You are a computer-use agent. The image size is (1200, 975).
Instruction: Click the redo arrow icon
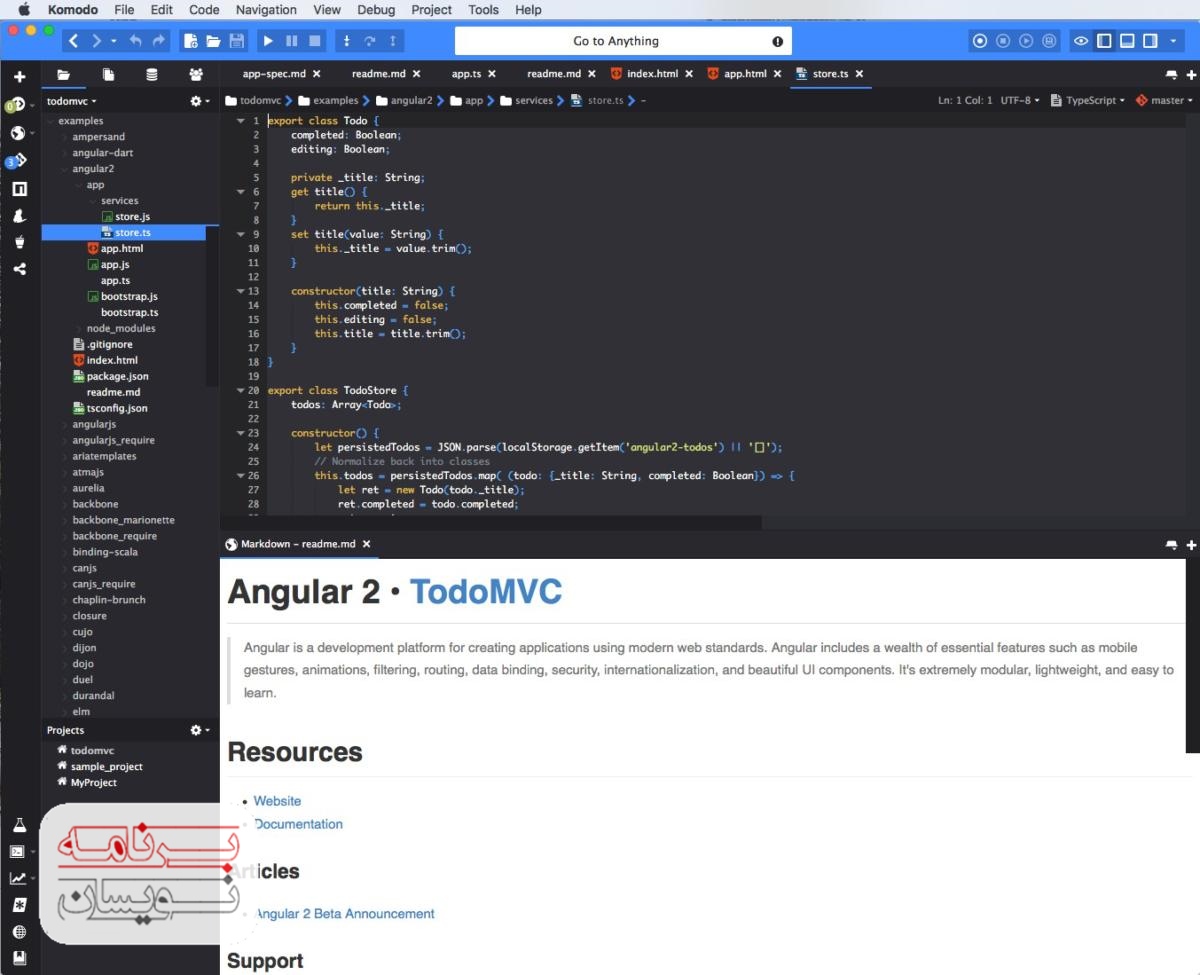coord(159,41)
